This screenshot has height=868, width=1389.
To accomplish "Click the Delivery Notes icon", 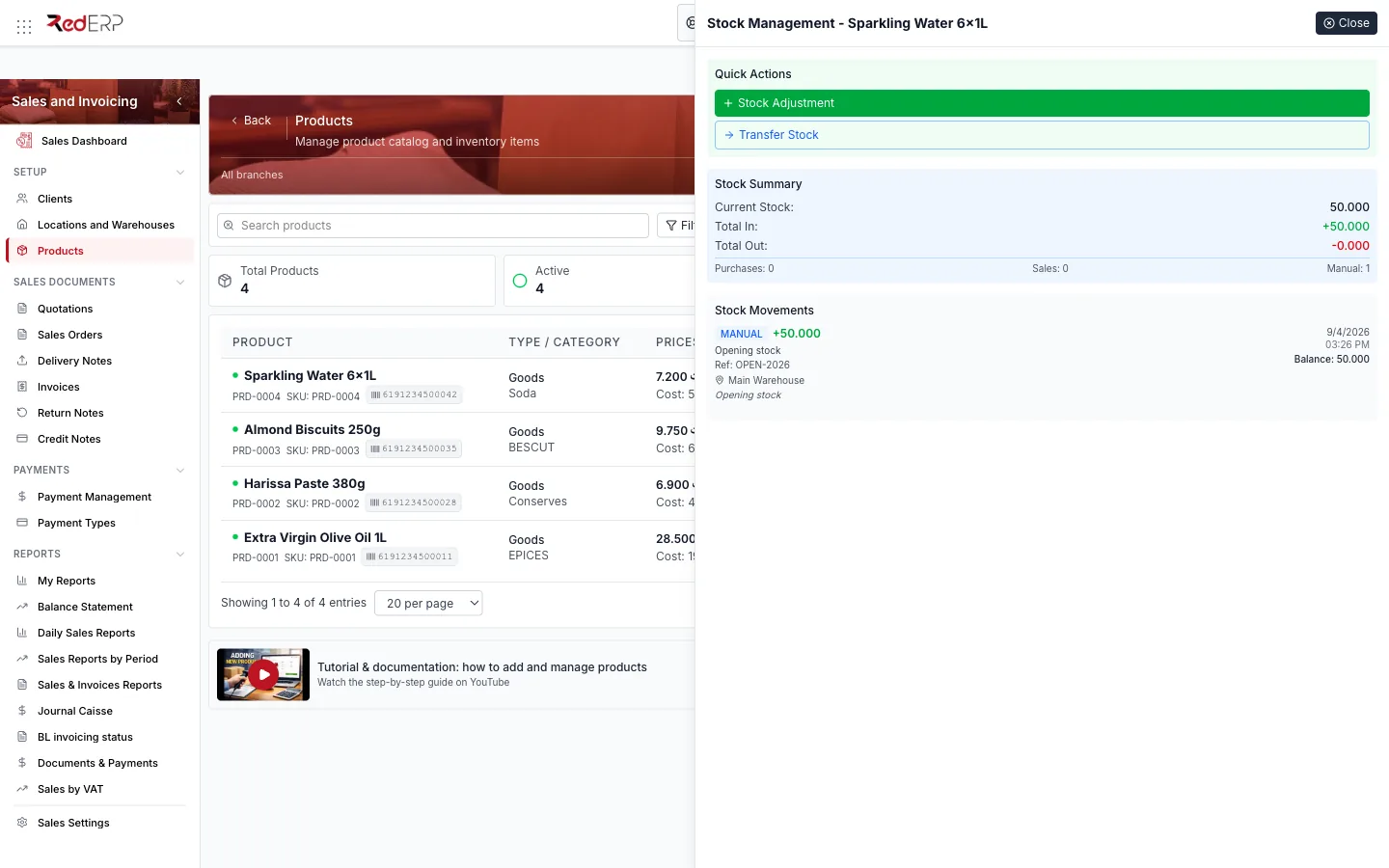I will click(x=22, y=361).
